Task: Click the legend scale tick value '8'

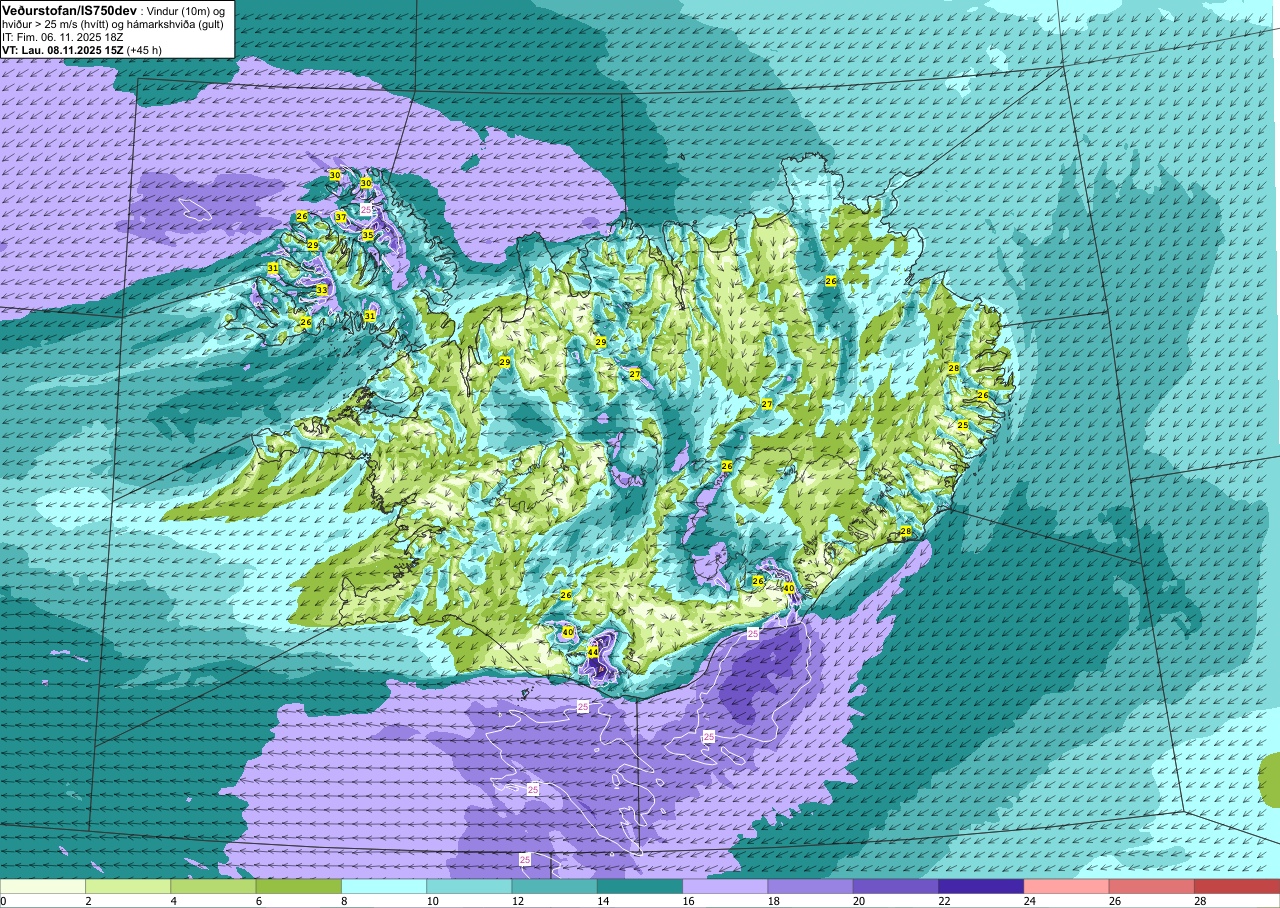Action: 342,901
